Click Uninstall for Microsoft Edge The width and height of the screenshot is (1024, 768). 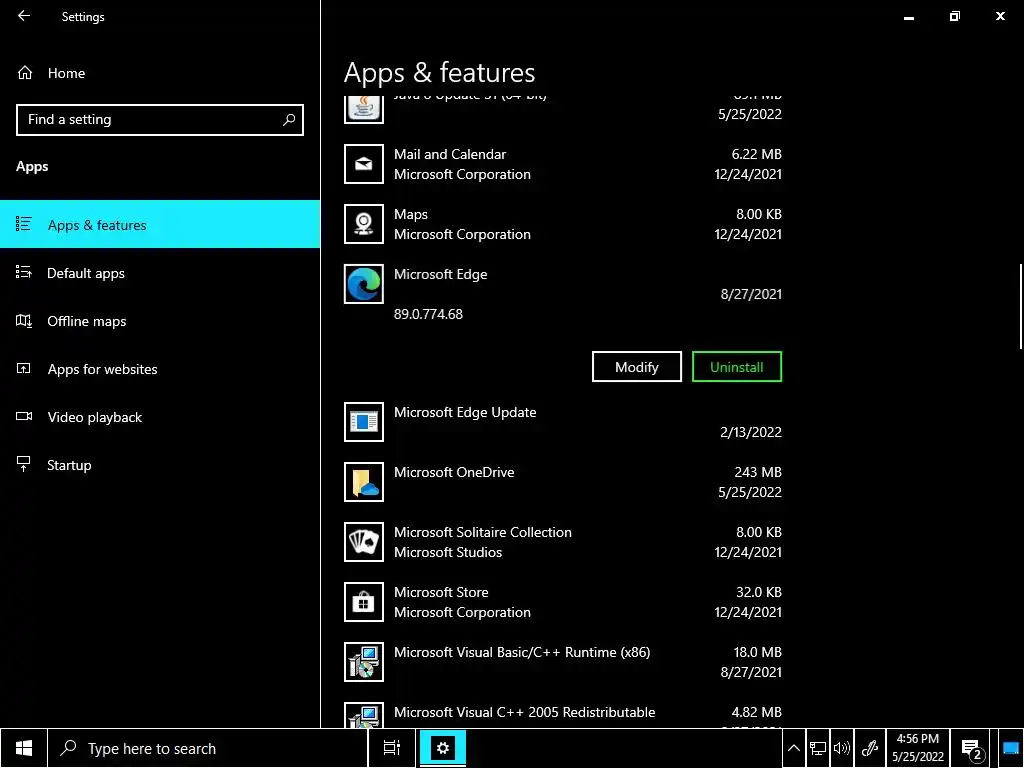click(737, 367)
